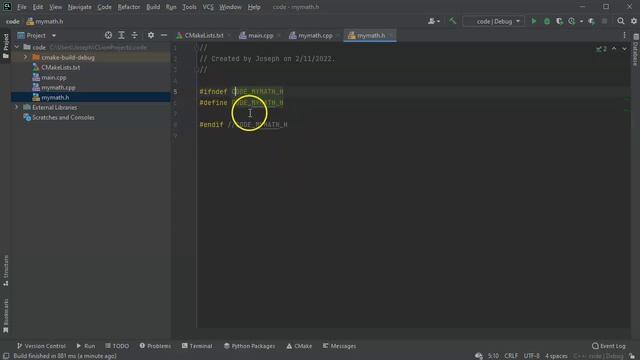Collapse the code root folder
640x360 pixels.
[x=17, y=47]
